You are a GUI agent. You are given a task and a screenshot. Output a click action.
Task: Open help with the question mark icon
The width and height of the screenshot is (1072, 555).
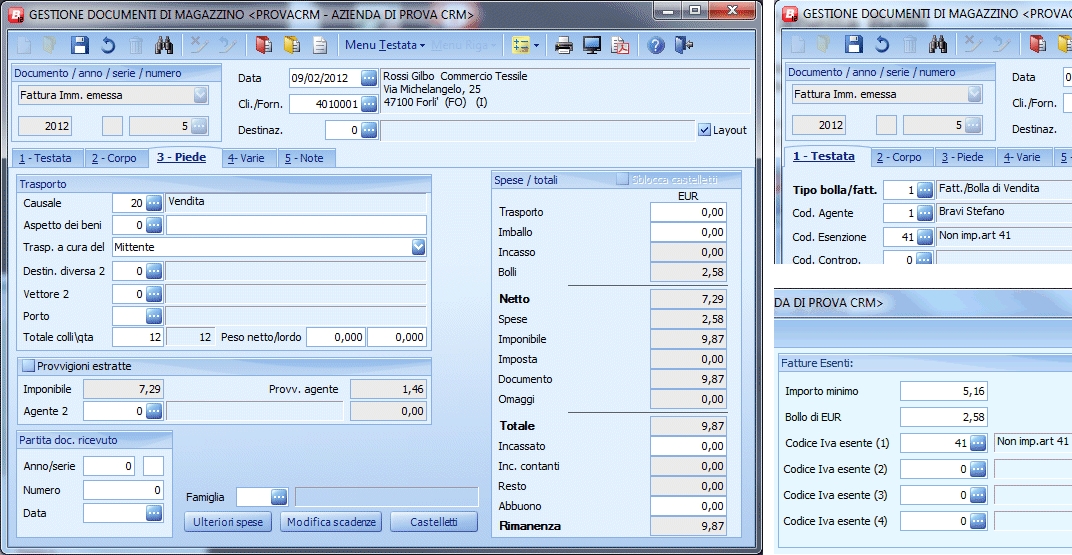(656, 45)
